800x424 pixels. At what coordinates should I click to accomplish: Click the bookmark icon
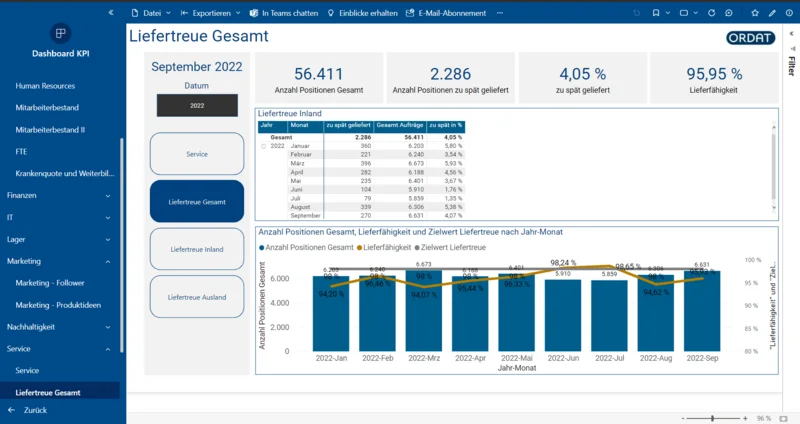[656, 13]
